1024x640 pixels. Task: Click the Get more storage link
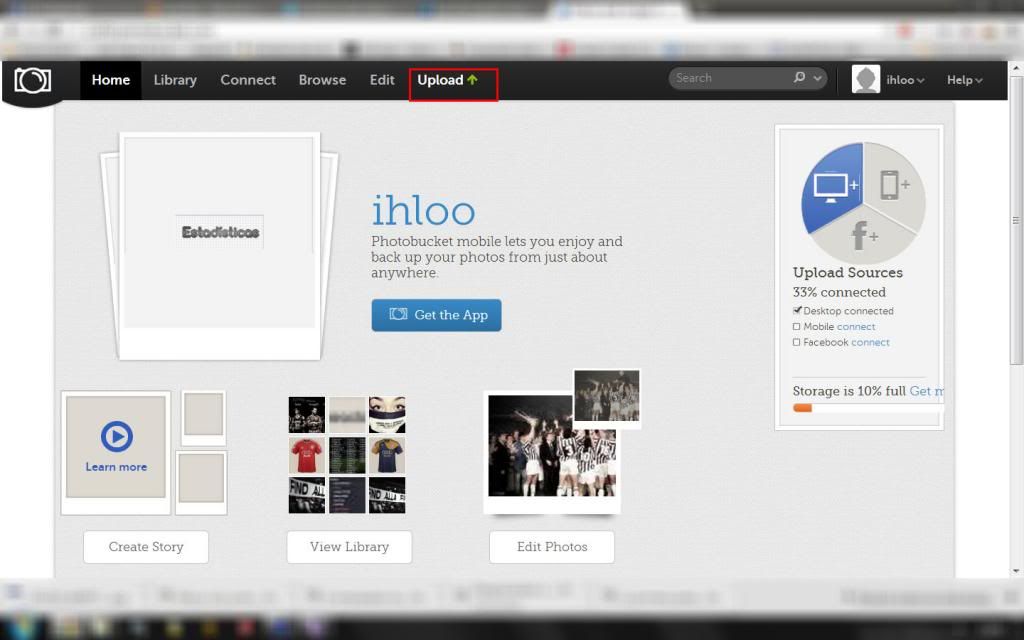click(x=927, y=391)
